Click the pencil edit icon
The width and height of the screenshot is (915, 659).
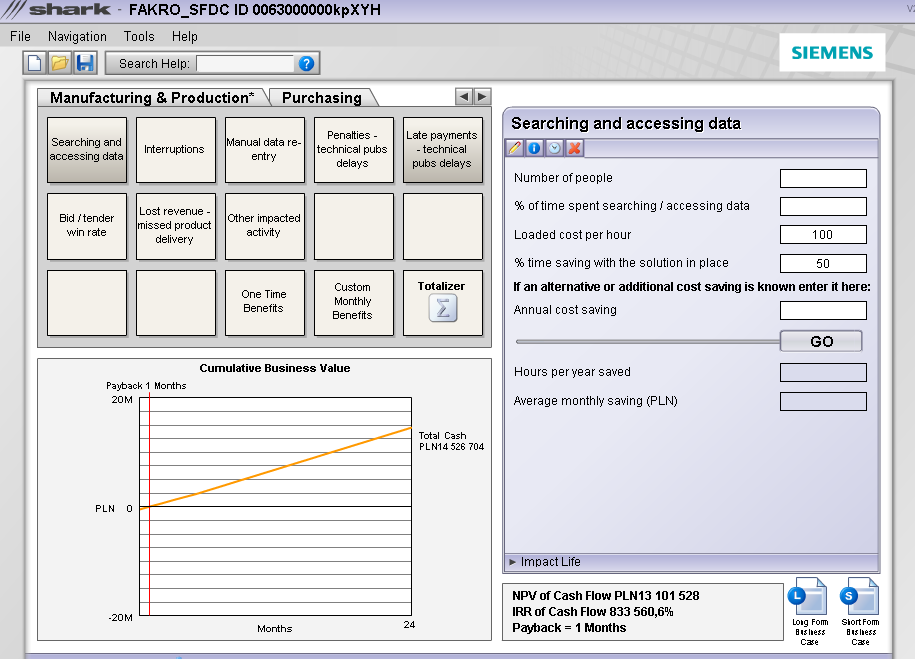[515, 148]
